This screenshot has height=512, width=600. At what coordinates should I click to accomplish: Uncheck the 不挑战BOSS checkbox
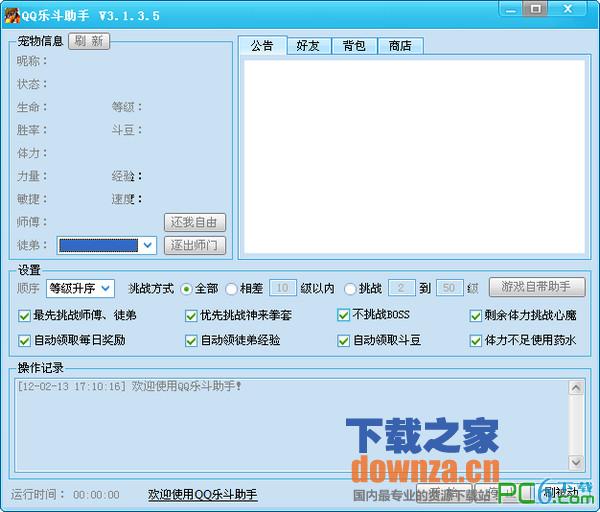[343, 315]
